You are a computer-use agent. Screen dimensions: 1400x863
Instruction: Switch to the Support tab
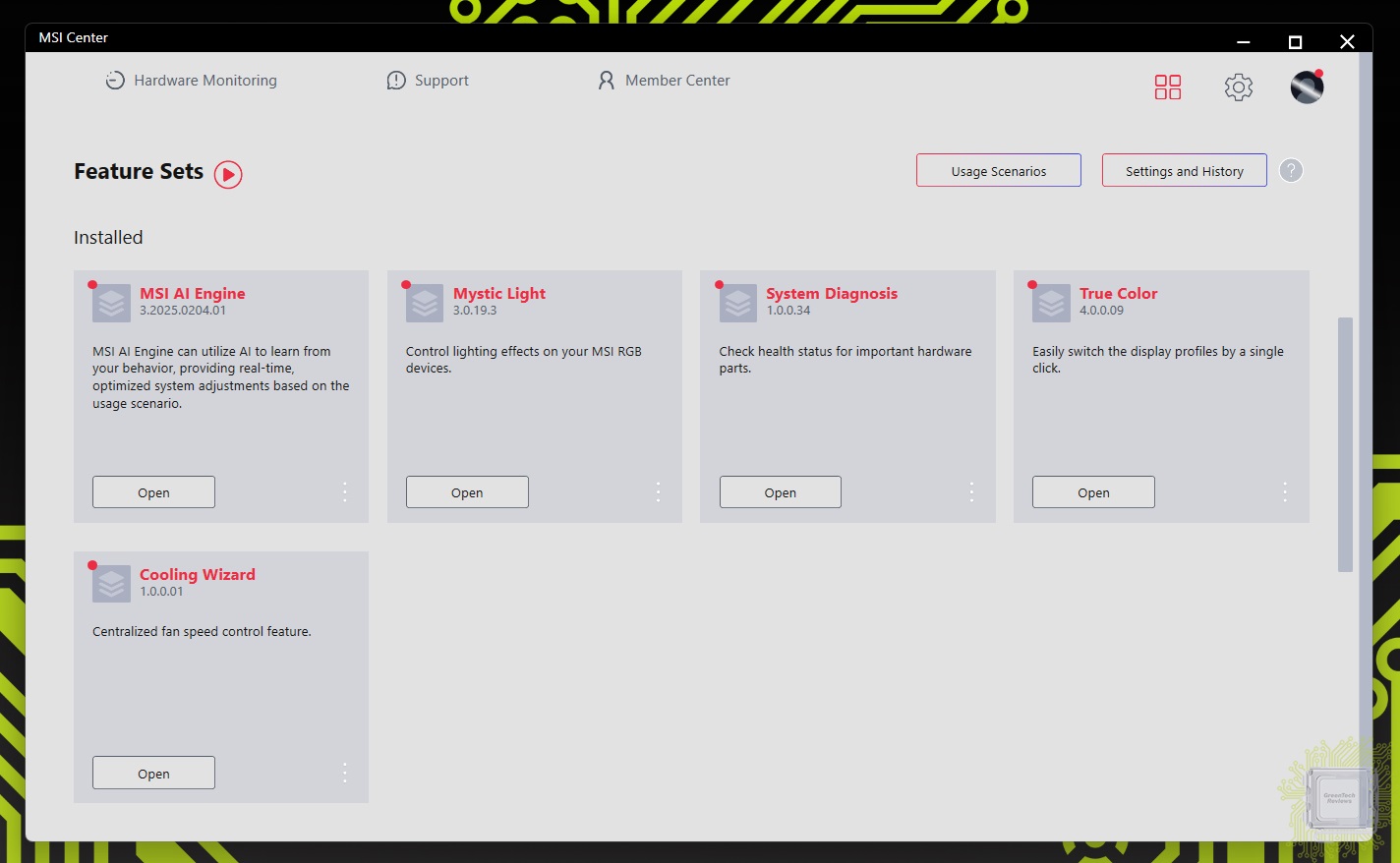[428, 81]
